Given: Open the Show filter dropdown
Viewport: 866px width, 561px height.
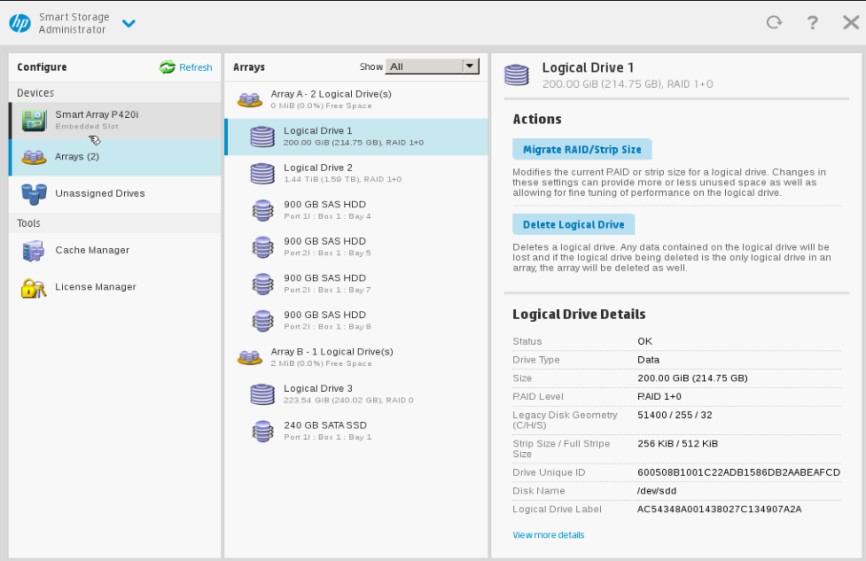Looking at the screenshot, I should pyautogui.click(x=433, y=67).
